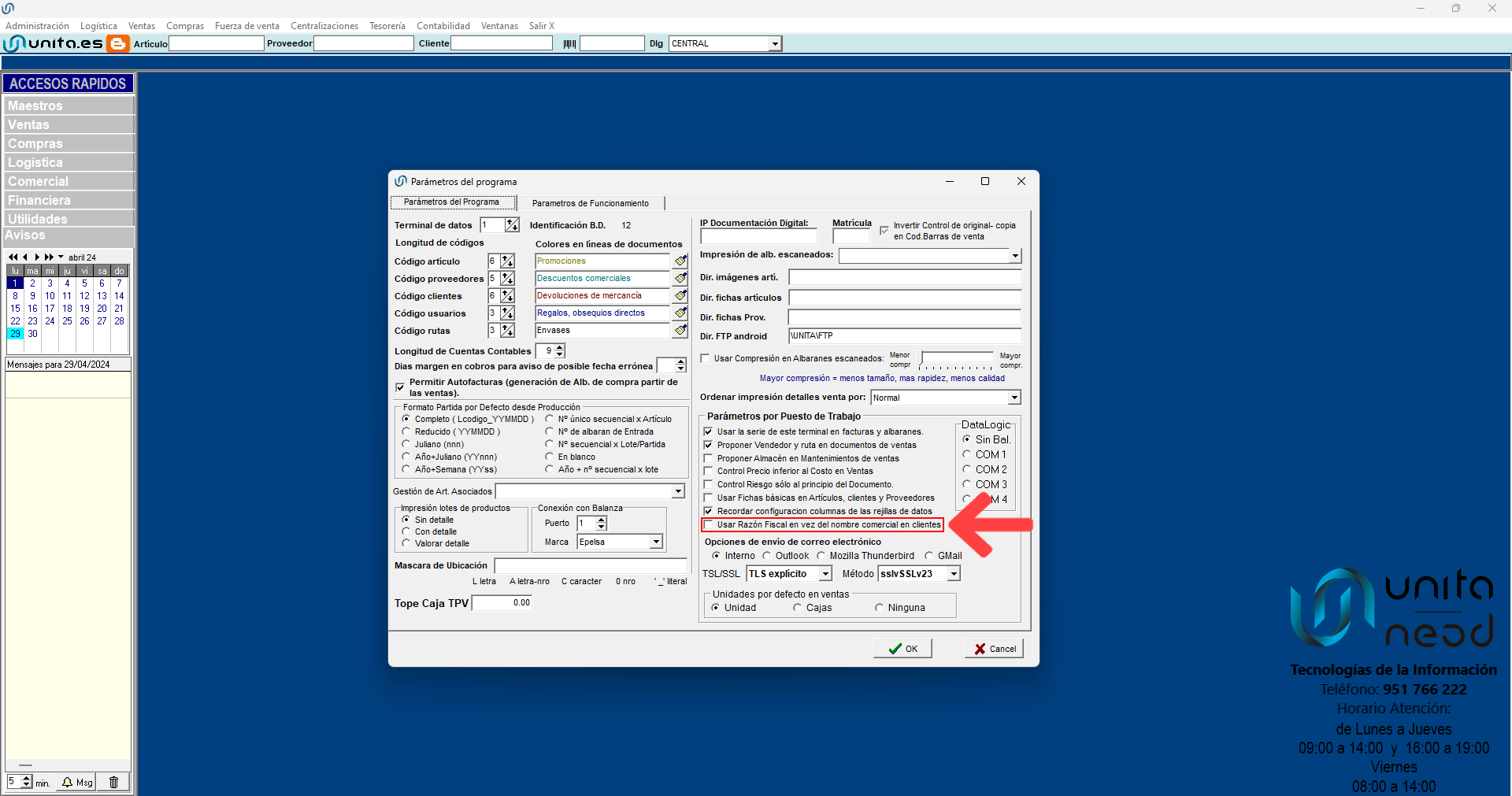The height and width of the screenshot is (796, 1512).
Task: Open color picker for the Promociones line
Action: (x=680, y=261)
